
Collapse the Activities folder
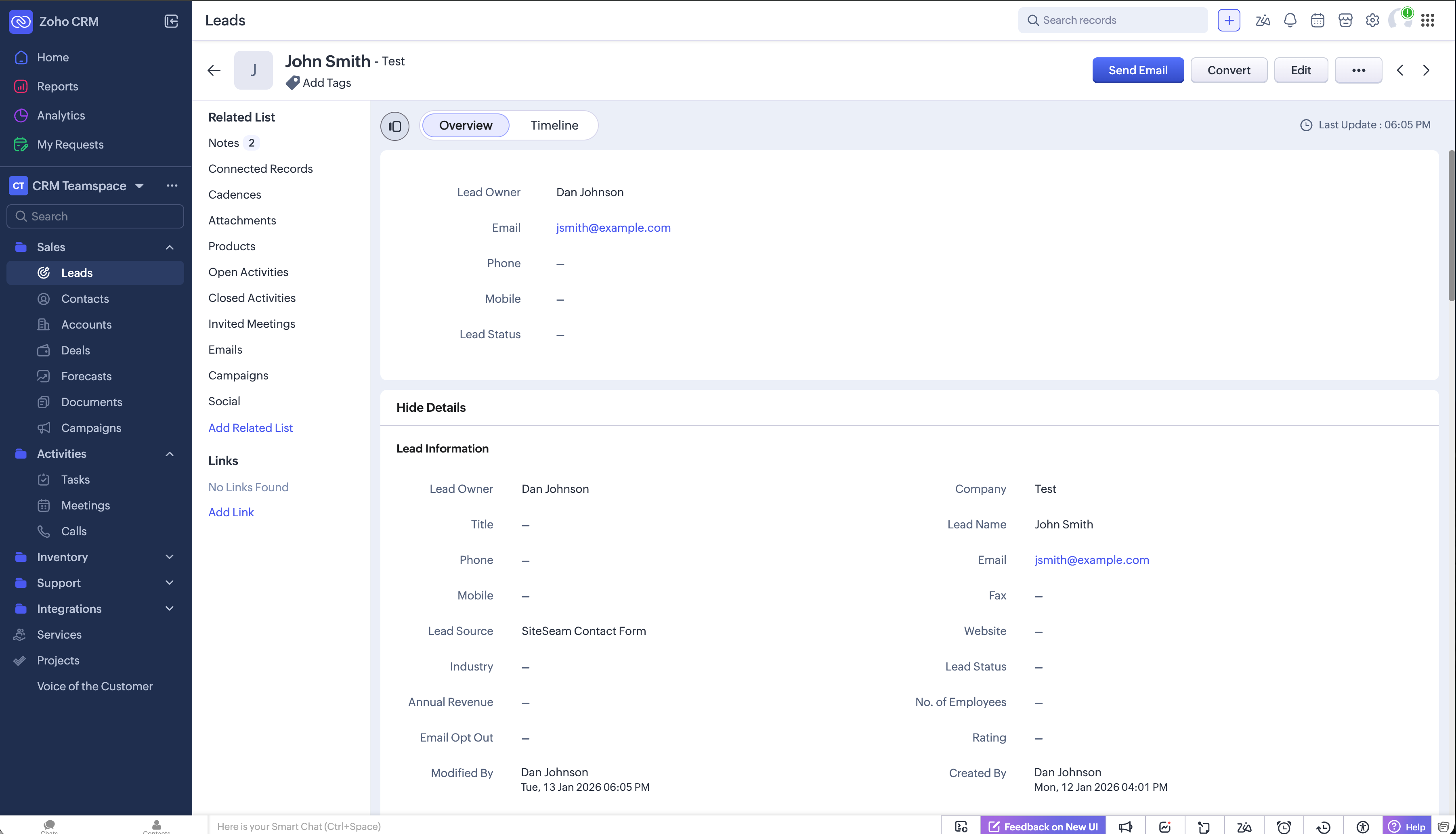170,454
